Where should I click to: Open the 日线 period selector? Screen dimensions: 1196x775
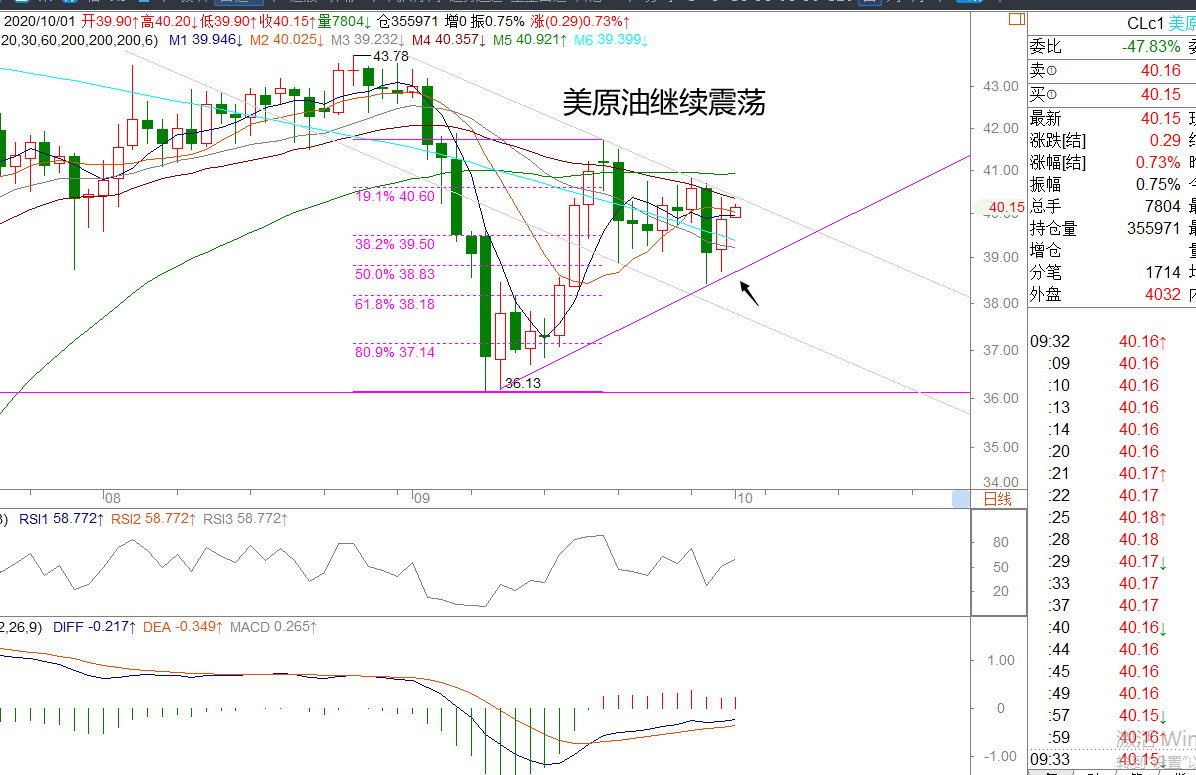click(x=998, y=499)
